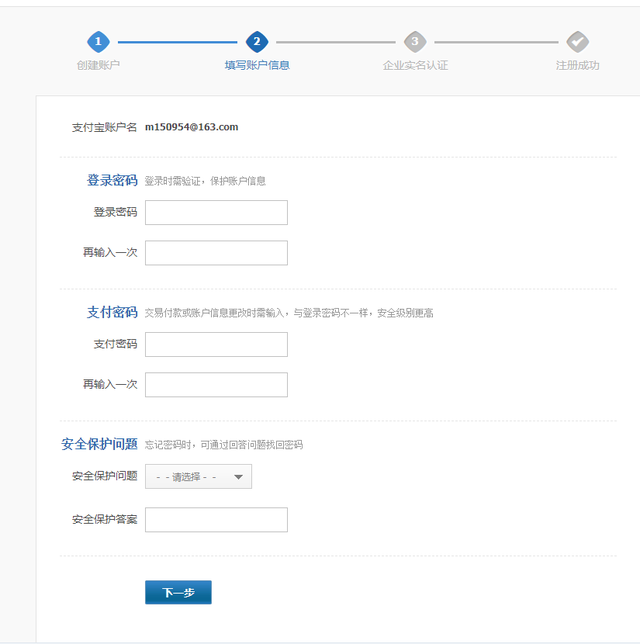This screenshot has height=644, width=640.
Task: Select the 填写账户信息 step label
Action: [x=257, y=65]
